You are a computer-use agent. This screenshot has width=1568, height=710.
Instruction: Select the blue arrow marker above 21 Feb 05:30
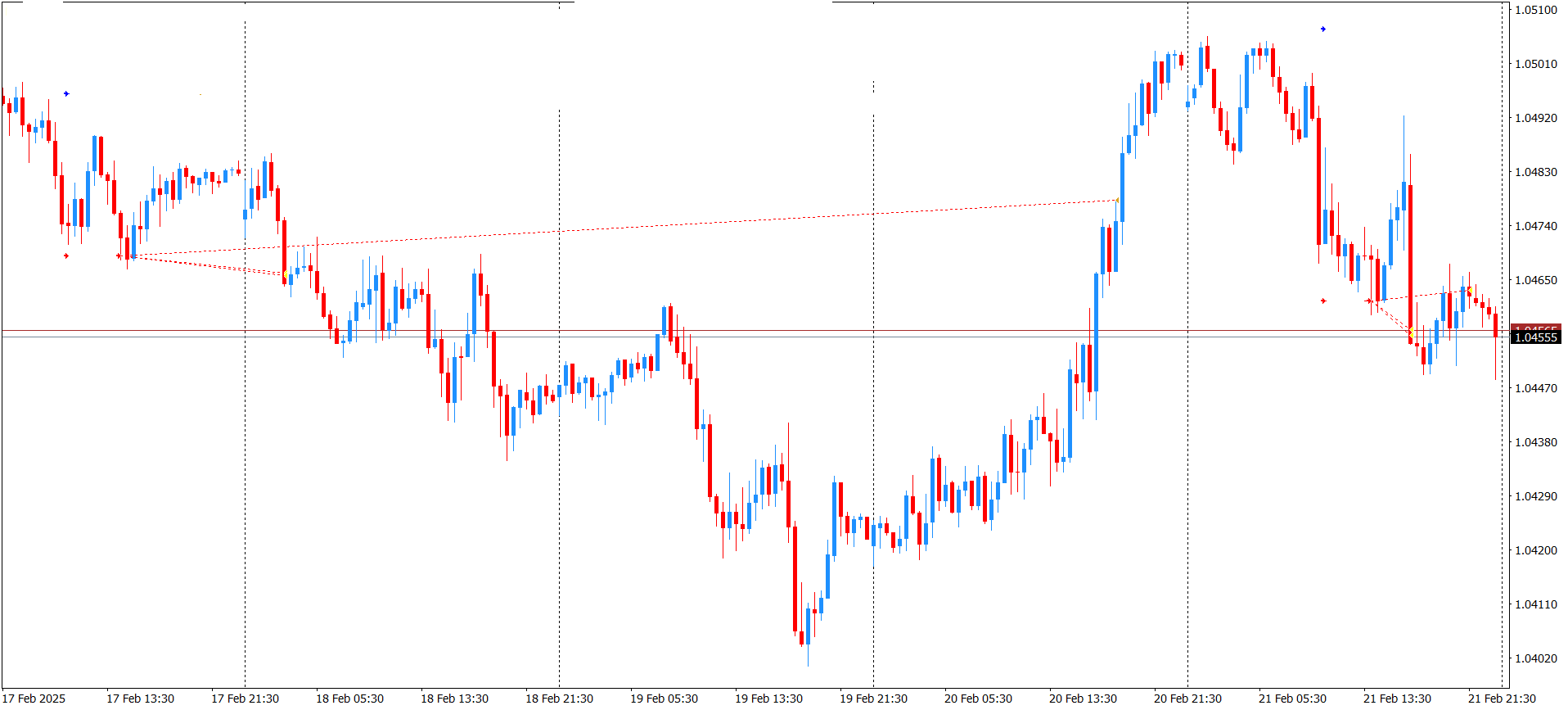[1323, 29]
